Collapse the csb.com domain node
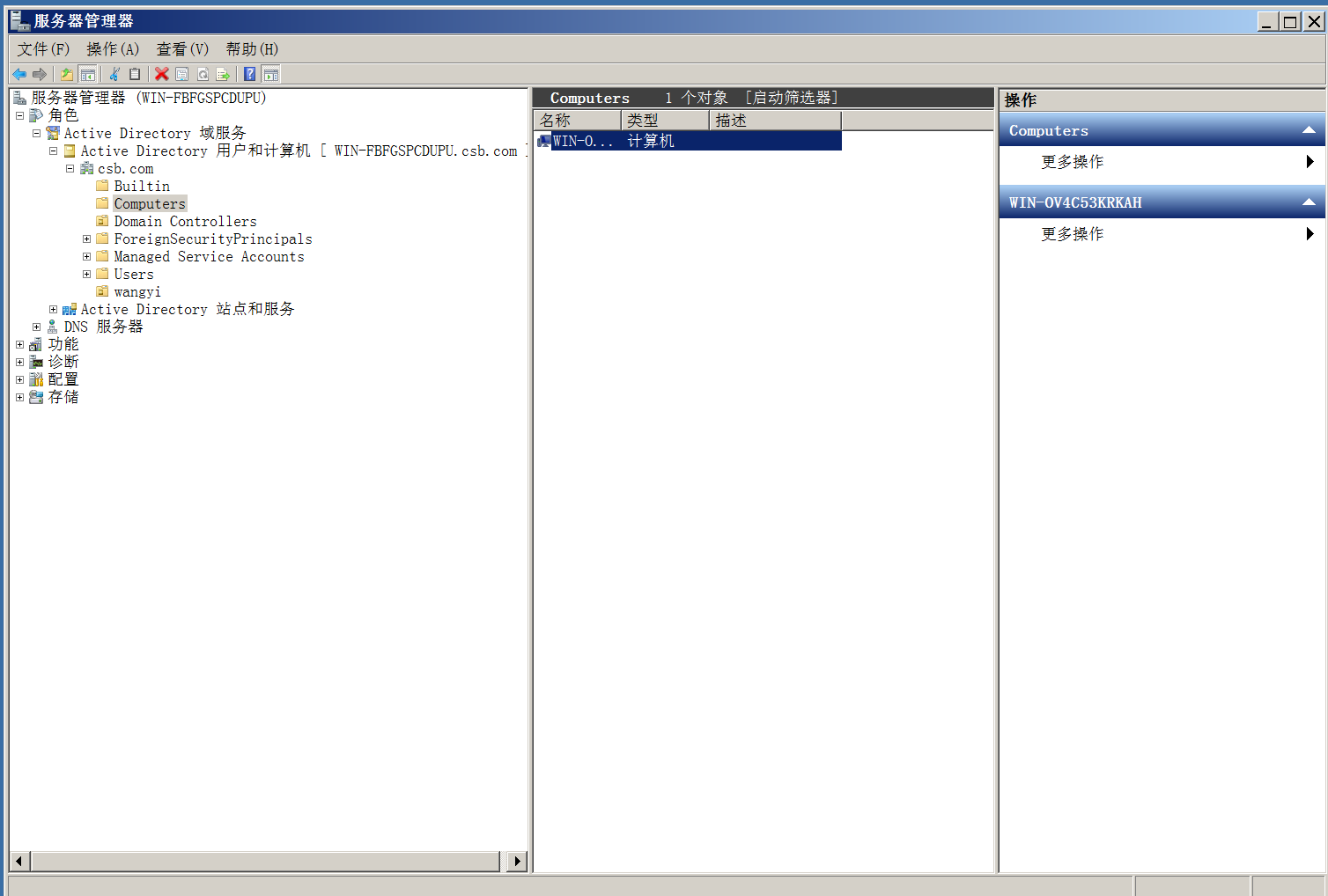The width and height of the screenshot is (1328, 896). [x=70, y=169]
